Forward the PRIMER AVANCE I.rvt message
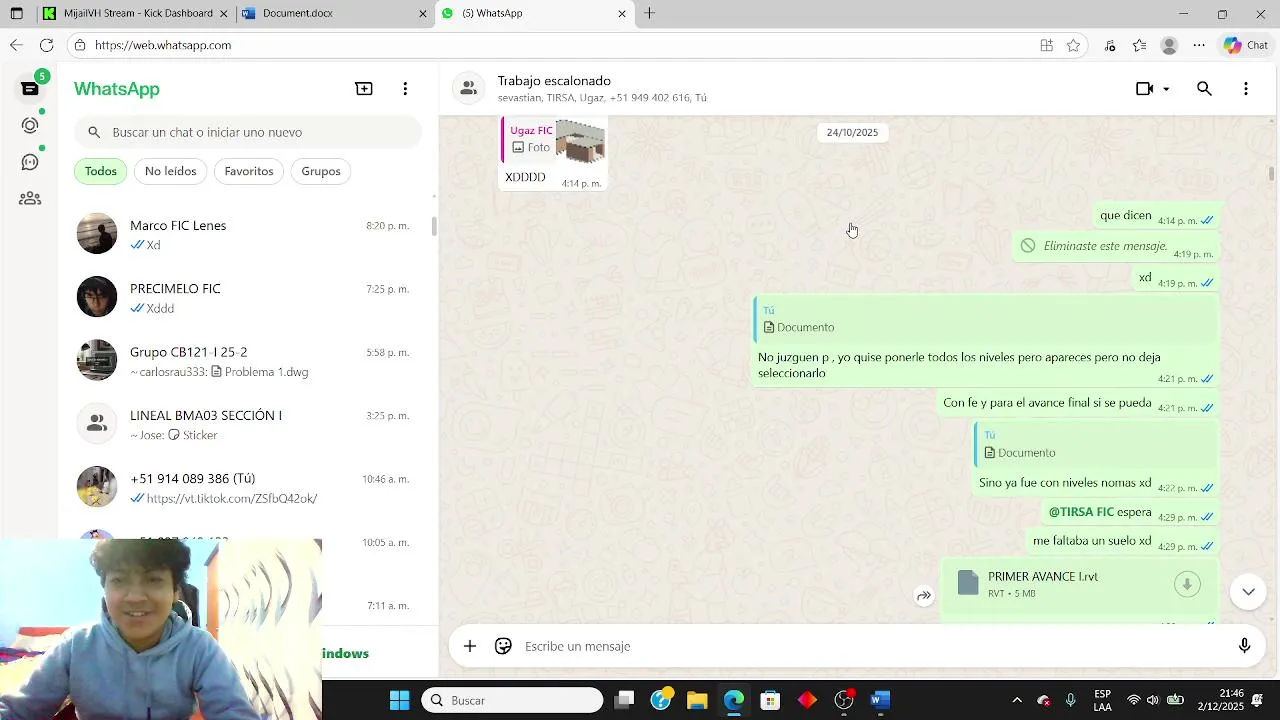The width and height of the screenshot is (1280, 720). (x=924, y=596)
